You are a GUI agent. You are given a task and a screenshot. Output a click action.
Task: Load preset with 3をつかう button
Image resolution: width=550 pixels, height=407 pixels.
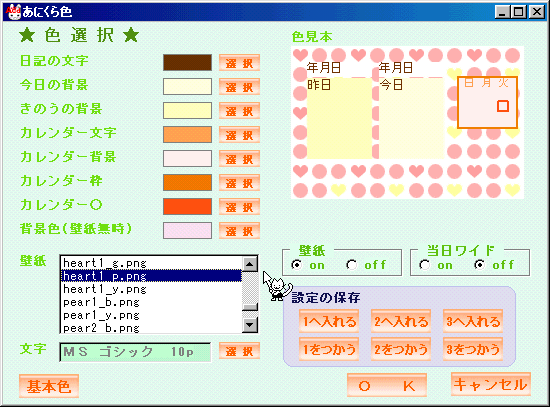(x=473, y=349)
